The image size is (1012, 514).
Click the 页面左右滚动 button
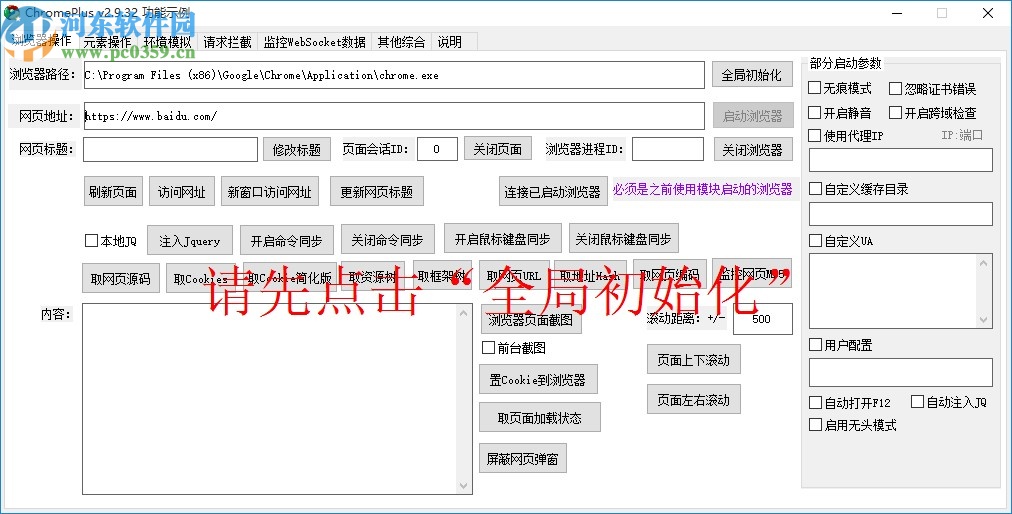pyautogui.click(x=694, y=400)
